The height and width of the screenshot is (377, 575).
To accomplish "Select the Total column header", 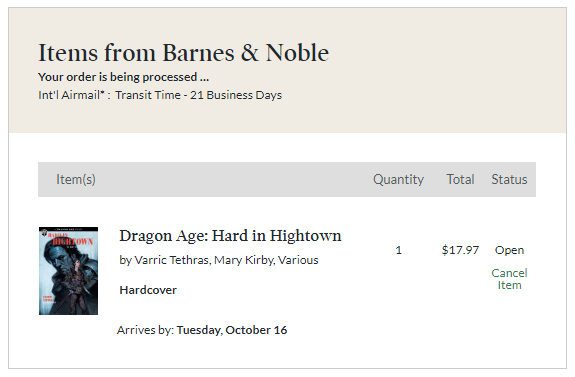I will tap(460, 179).
